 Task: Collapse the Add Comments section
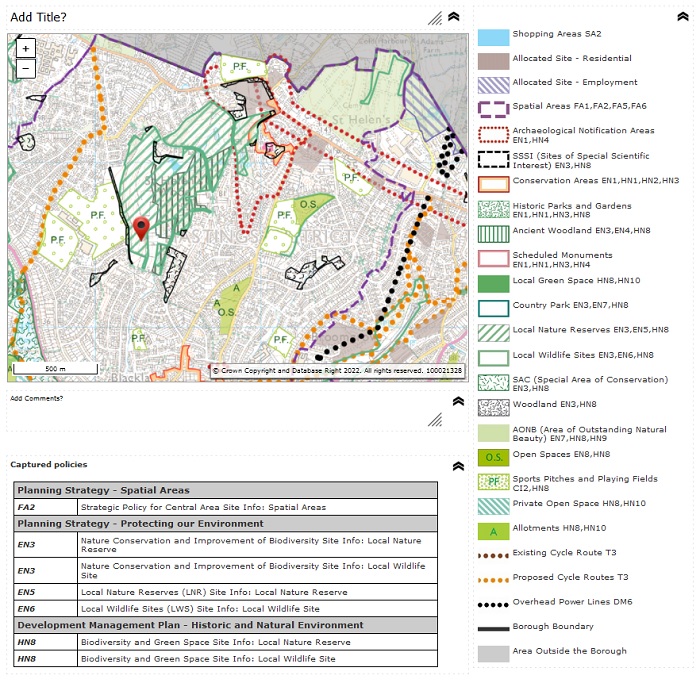(458, 401)
